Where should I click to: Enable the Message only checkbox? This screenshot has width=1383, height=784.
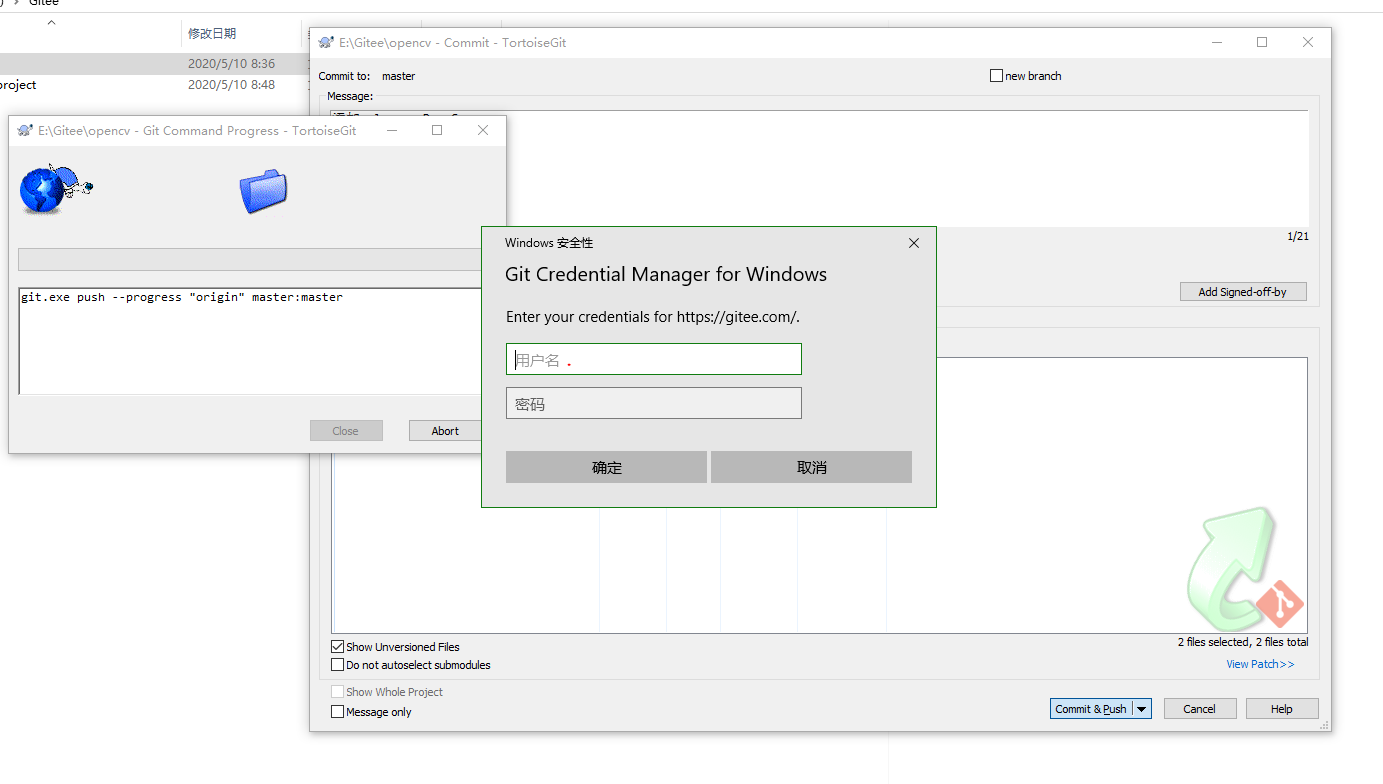click(x=338, y=712)
